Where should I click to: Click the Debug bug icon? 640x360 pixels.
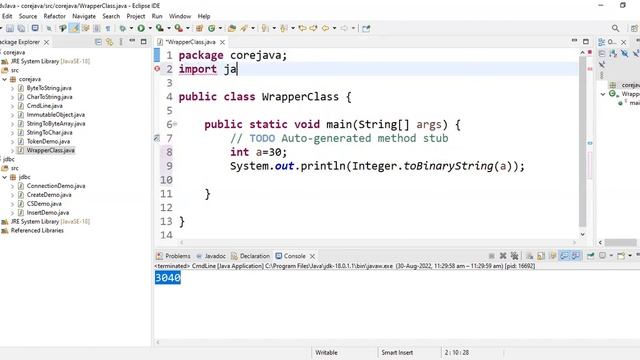pyautogui.click(x=122, y=28)
